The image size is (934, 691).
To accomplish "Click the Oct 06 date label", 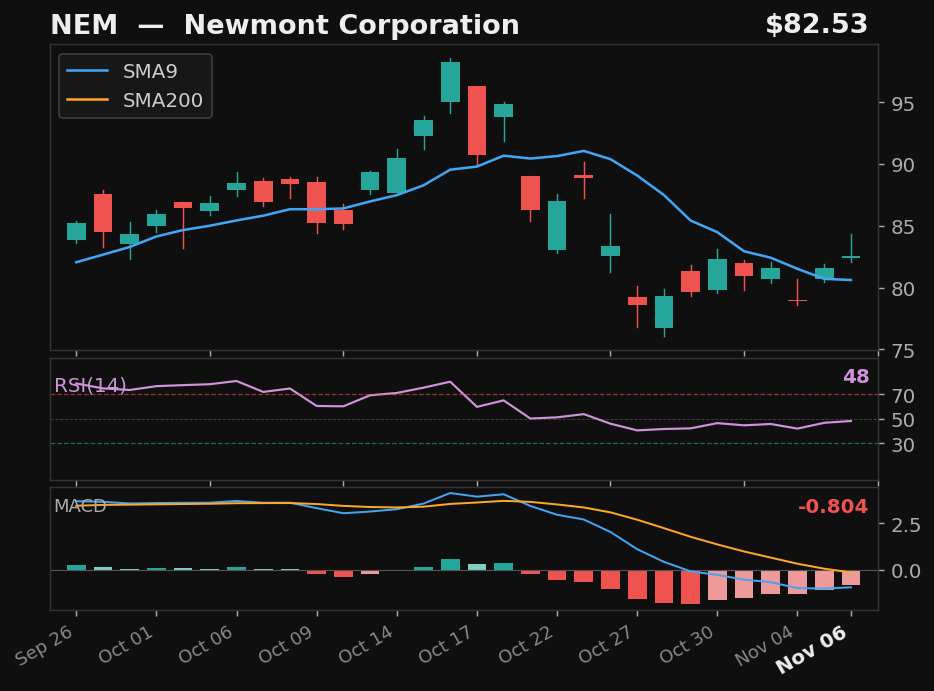I will click(x=206, y=645).
